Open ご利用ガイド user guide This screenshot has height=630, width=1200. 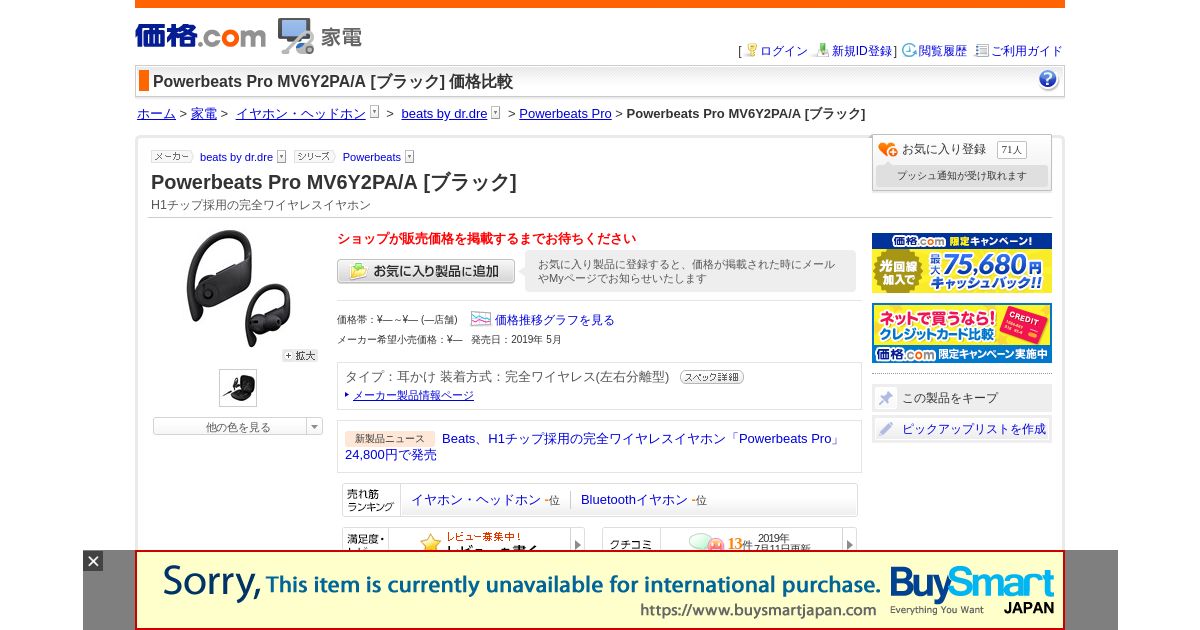pyautogui.click(x=1026, y=51)
